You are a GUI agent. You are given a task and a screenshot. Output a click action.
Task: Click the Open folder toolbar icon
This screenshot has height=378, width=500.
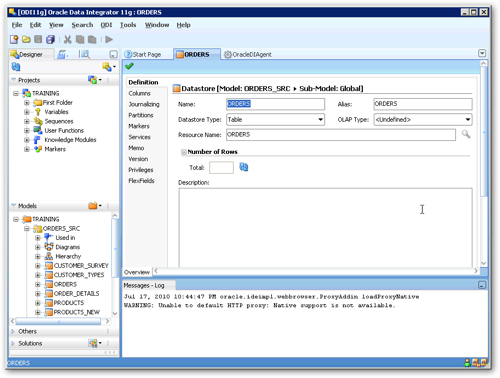pyautogui.click(x=26, y=40)
